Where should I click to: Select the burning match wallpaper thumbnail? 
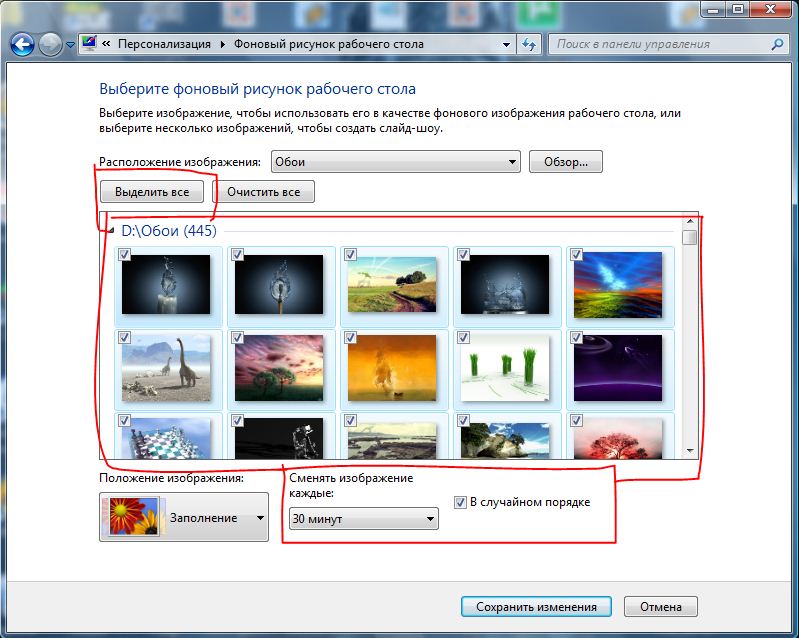[x=279, y=284]
